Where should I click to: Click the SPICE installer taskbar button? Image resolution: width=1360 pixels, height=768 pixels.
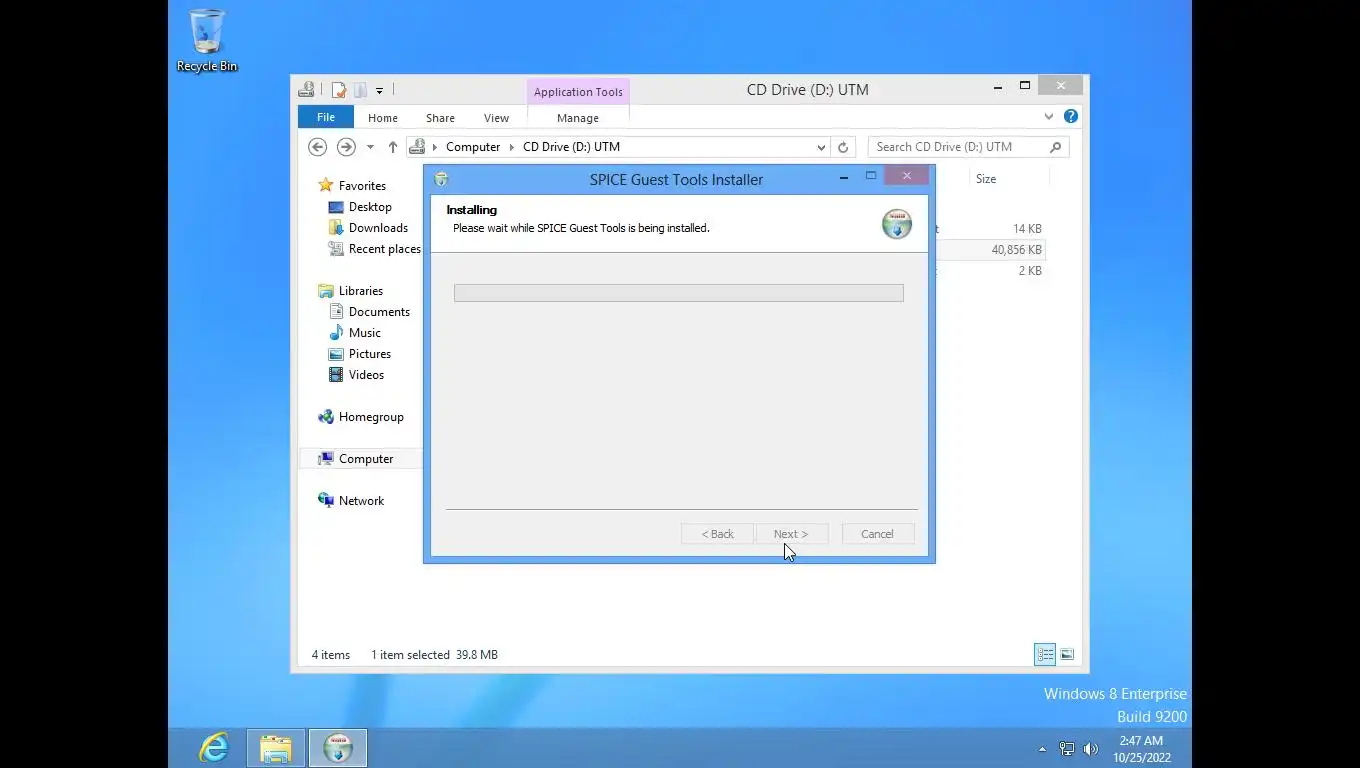pos(338,748)
